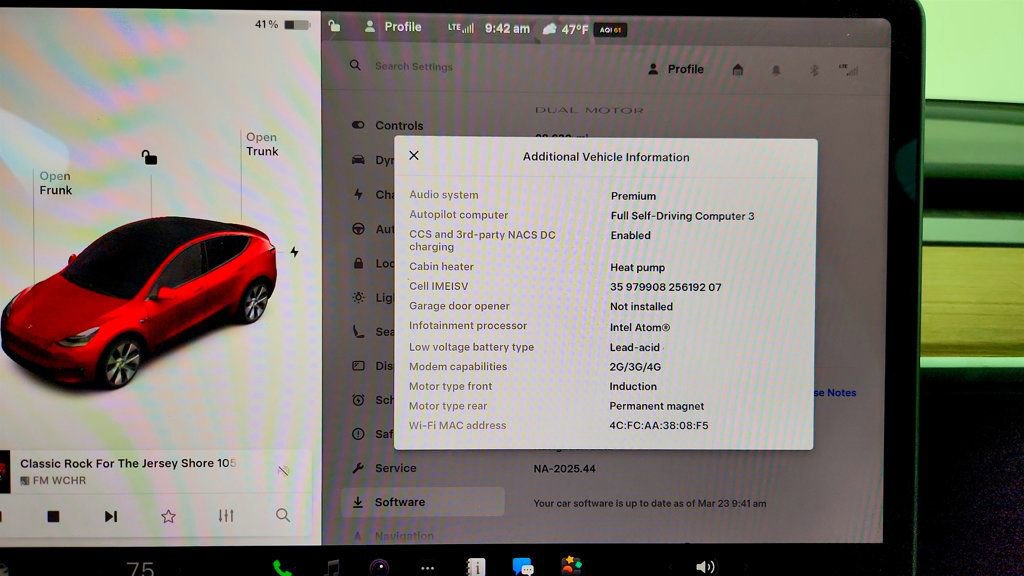Tap the red Model Y car image
This screenshot has height=576, width=1024.
tap(138, 302)
